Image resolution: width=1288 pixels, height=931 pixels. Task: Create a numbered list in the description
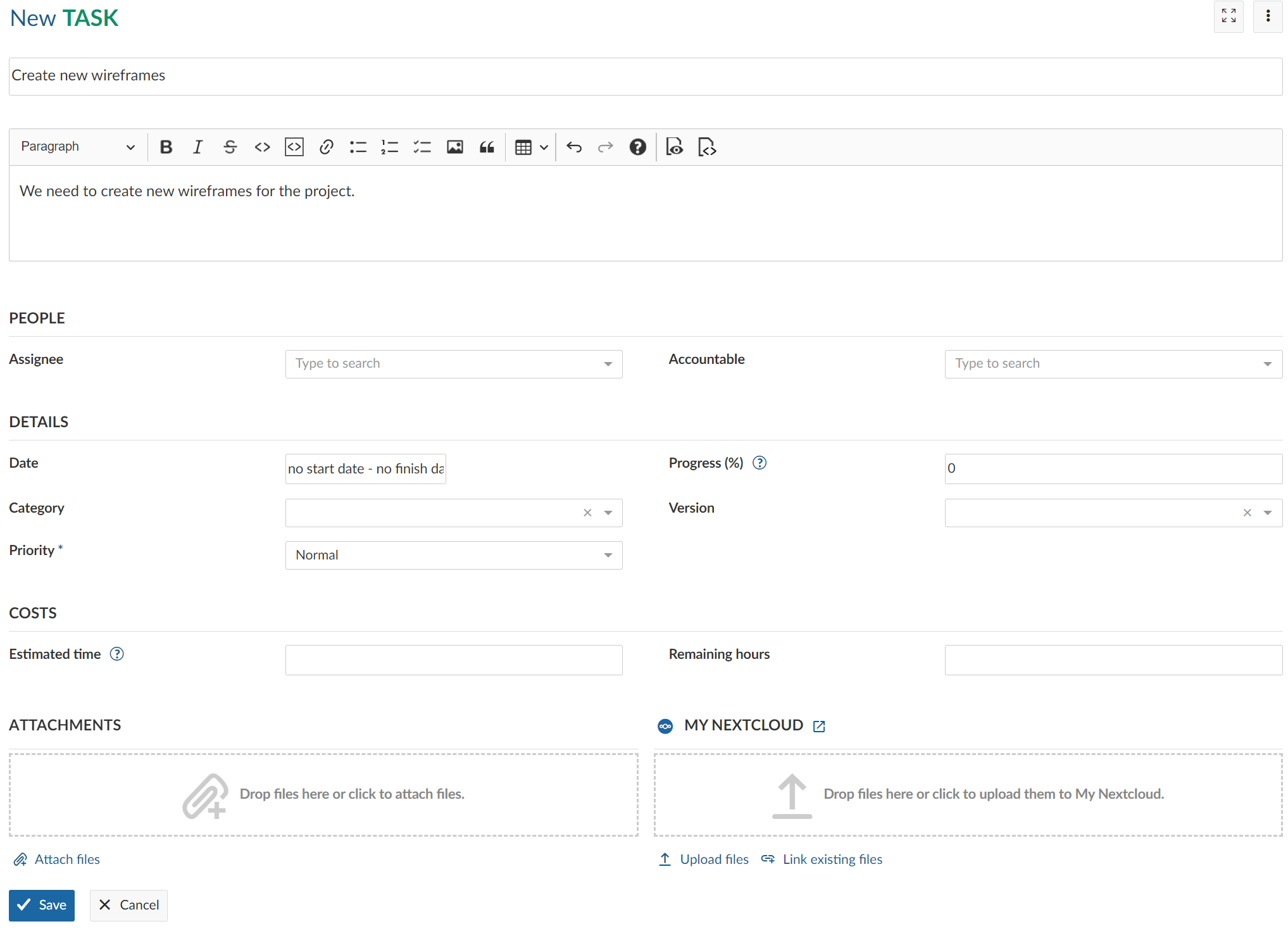pyautogui.click(x=390, y=147)
